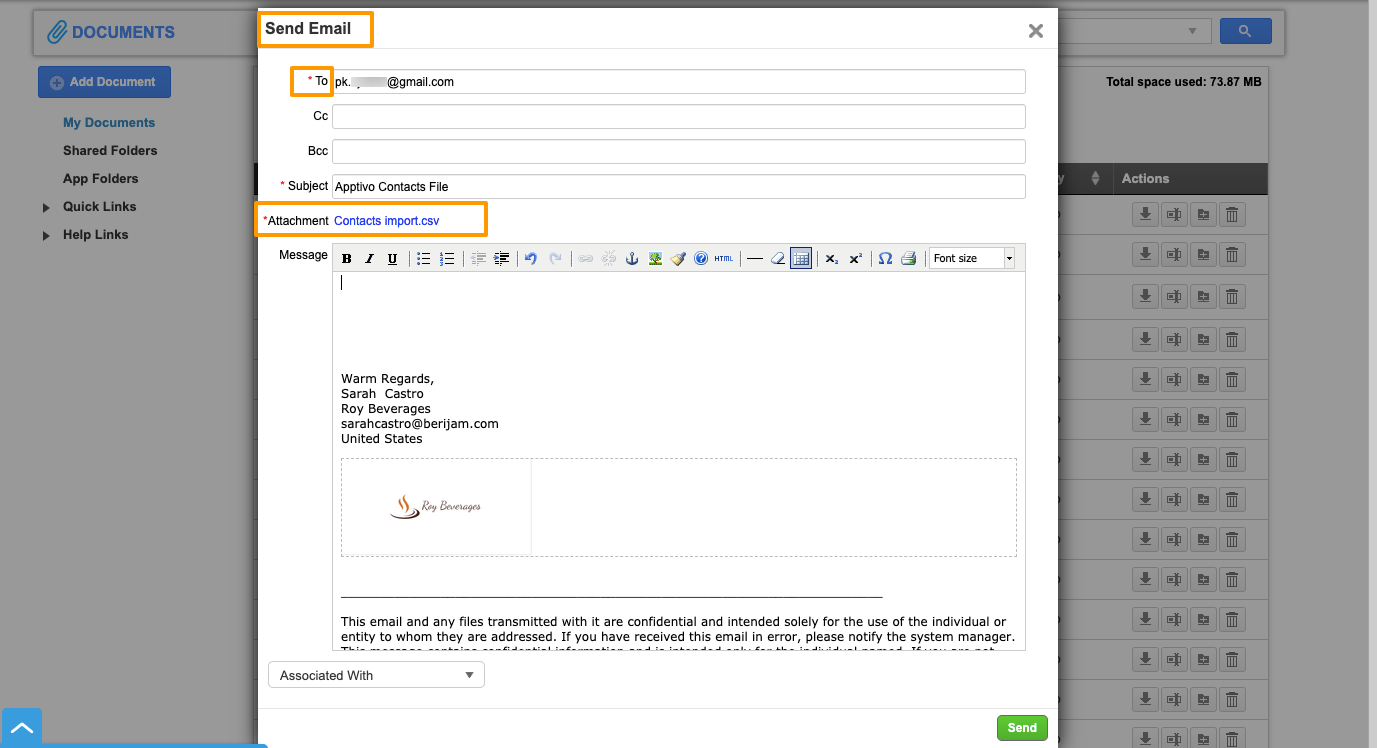Open HTML source editing view
This screenshot has width=1377, height=748.
(724, 259)
